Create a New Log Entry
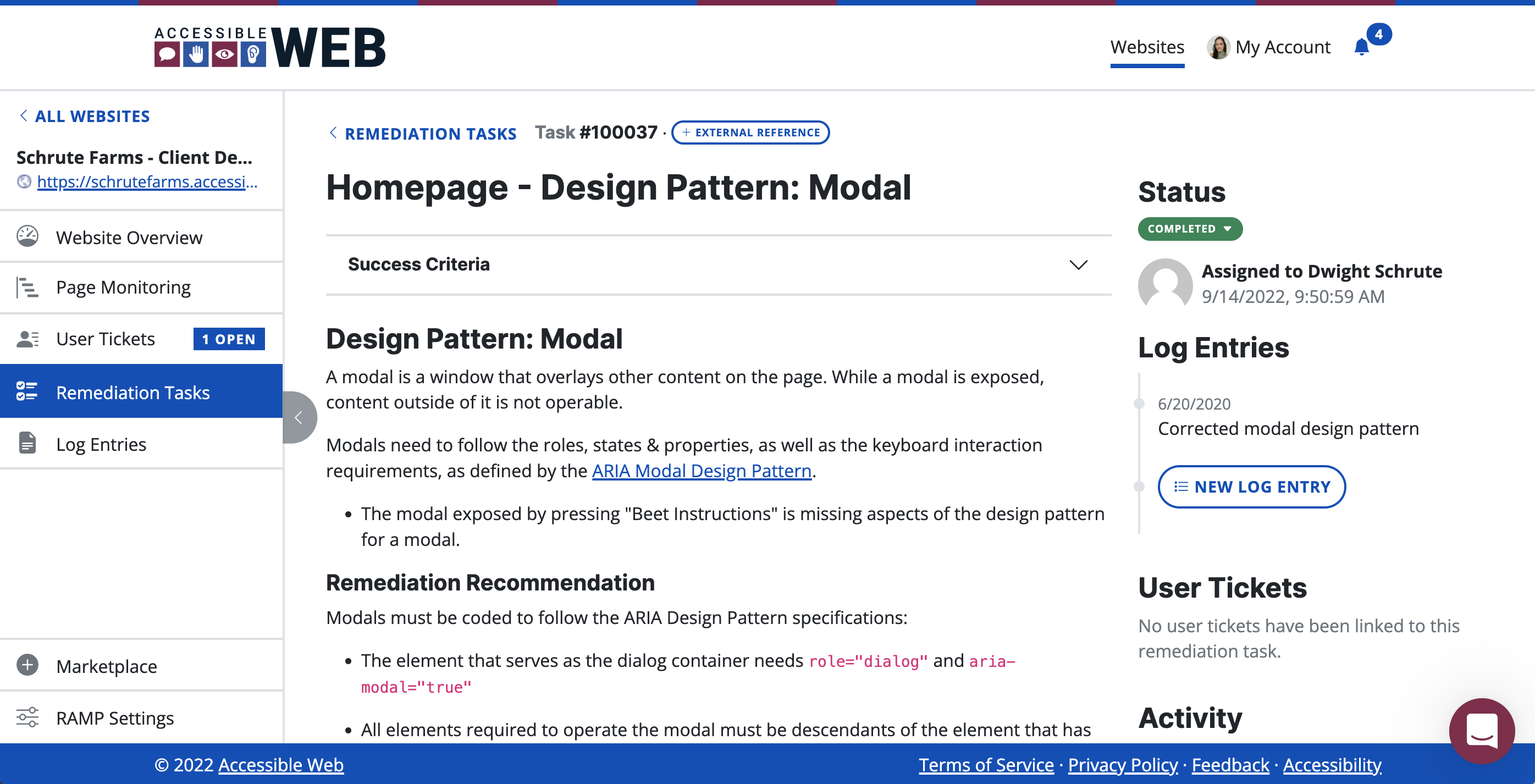The width and height of the screenshot is (1535, 784). (x=1251, y=487)
